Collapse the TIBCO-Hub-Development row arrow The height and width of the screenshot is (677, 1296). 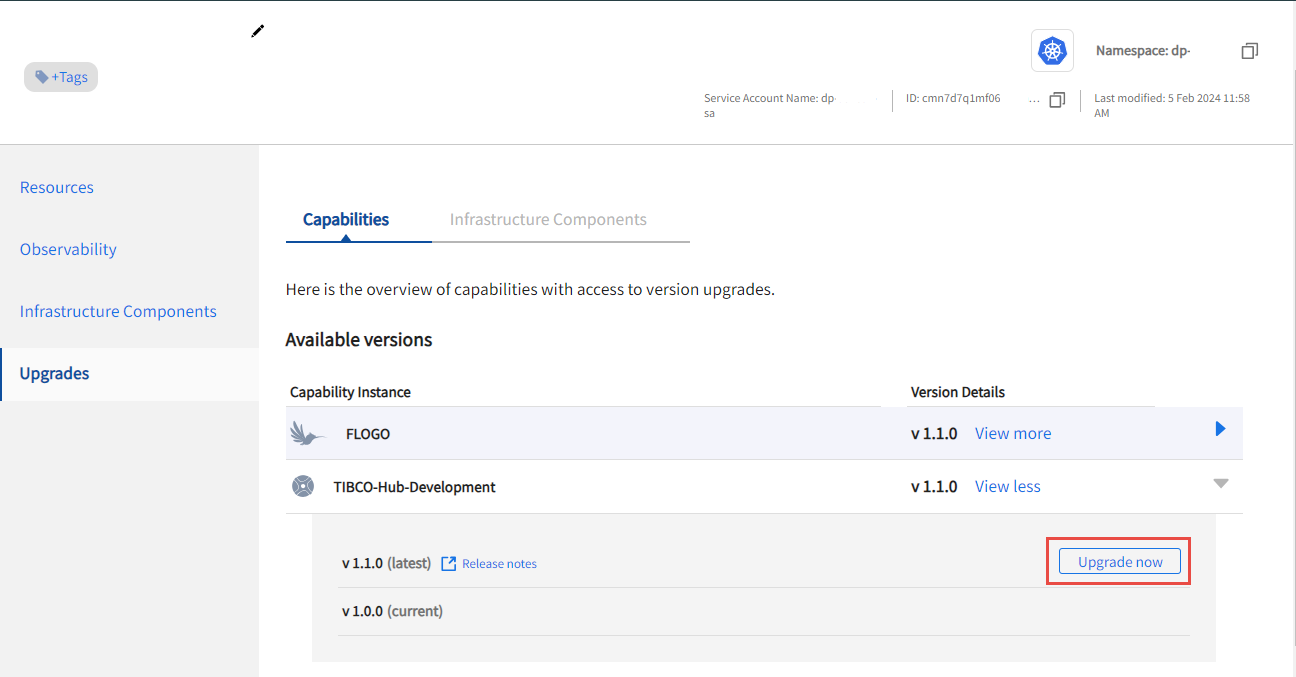click(x=1220, y=483)
